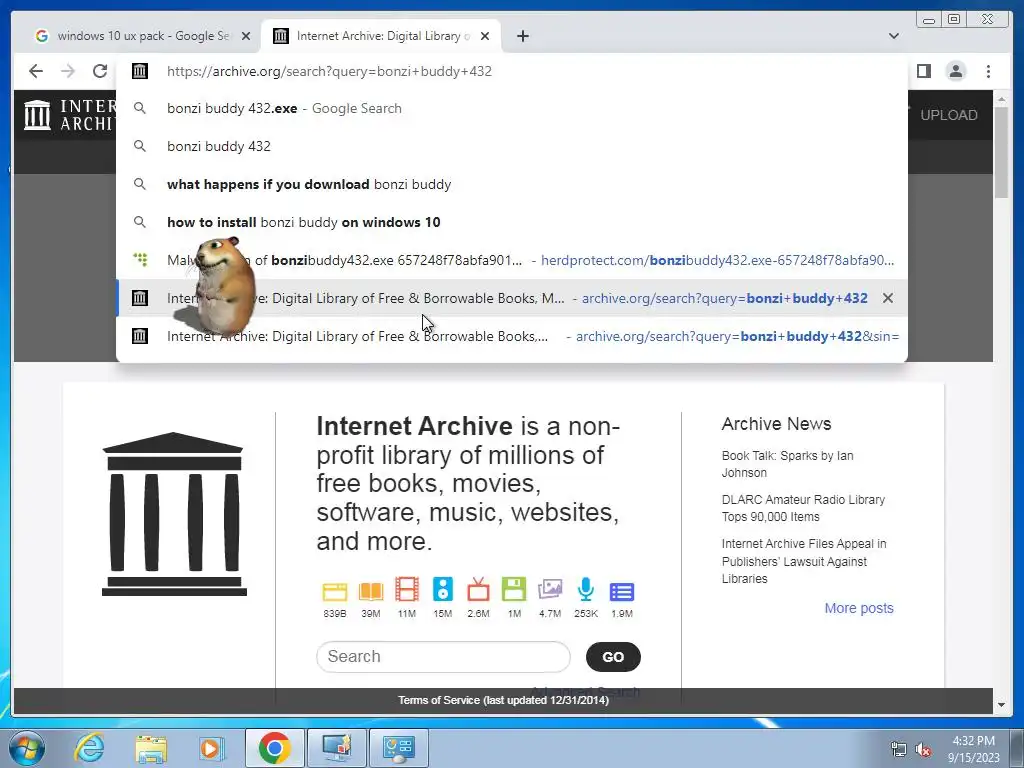The image size is (1024, 768).
Task: Click the Internet Archive logo in header
Action: [69, 115]
